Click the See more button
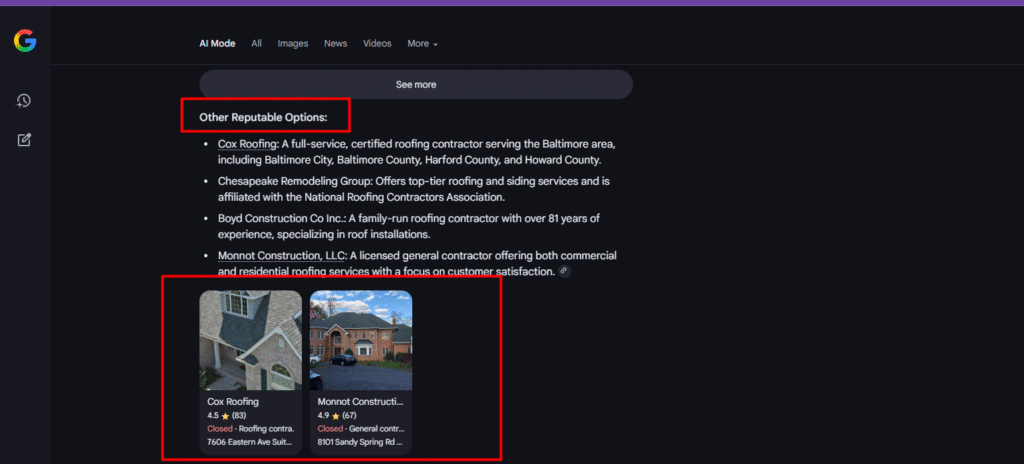 (x=416, y=85)
